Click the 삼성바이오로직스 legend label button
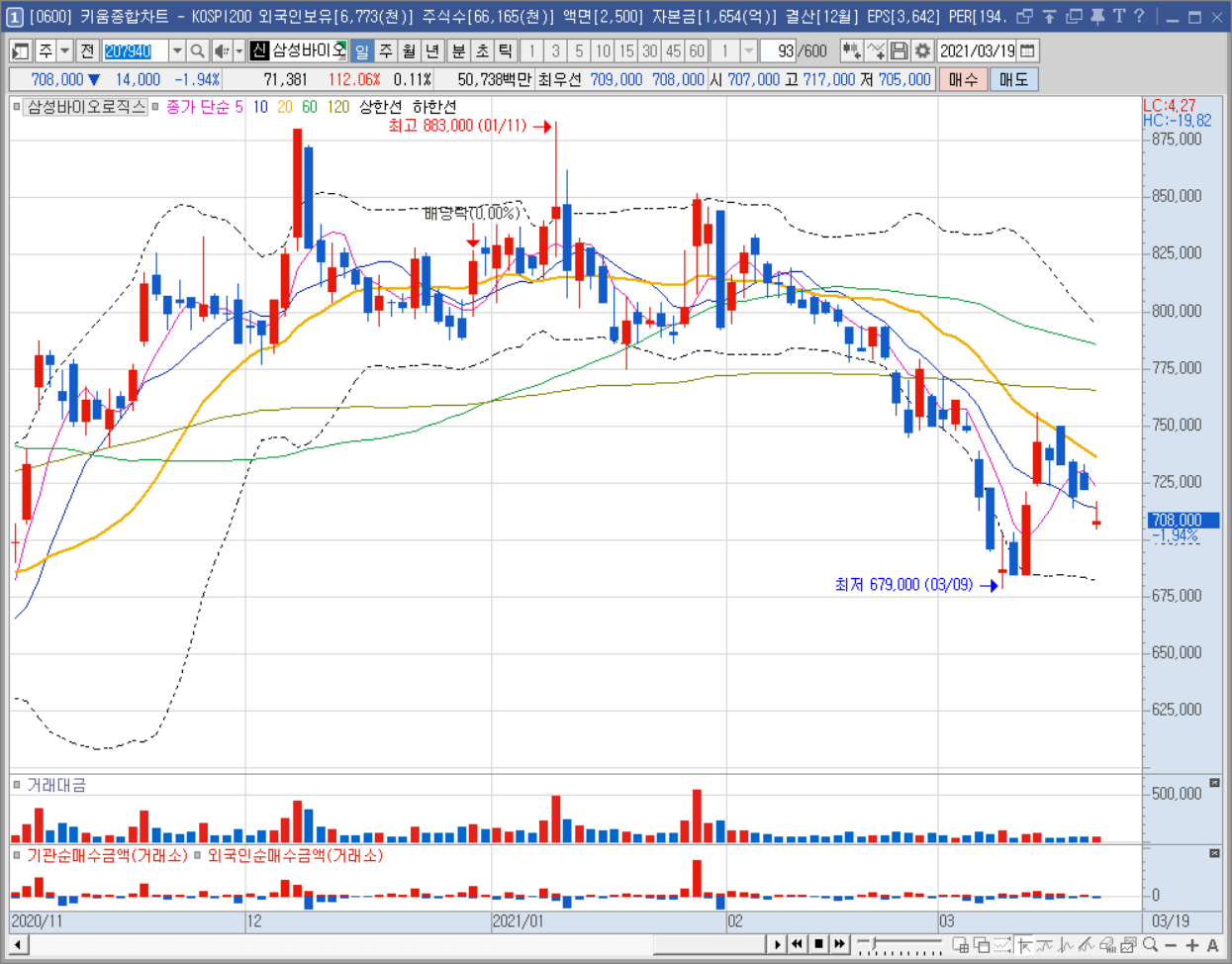Image resolution: width=1232 pixels, height=964 pixels. point(86,106)
